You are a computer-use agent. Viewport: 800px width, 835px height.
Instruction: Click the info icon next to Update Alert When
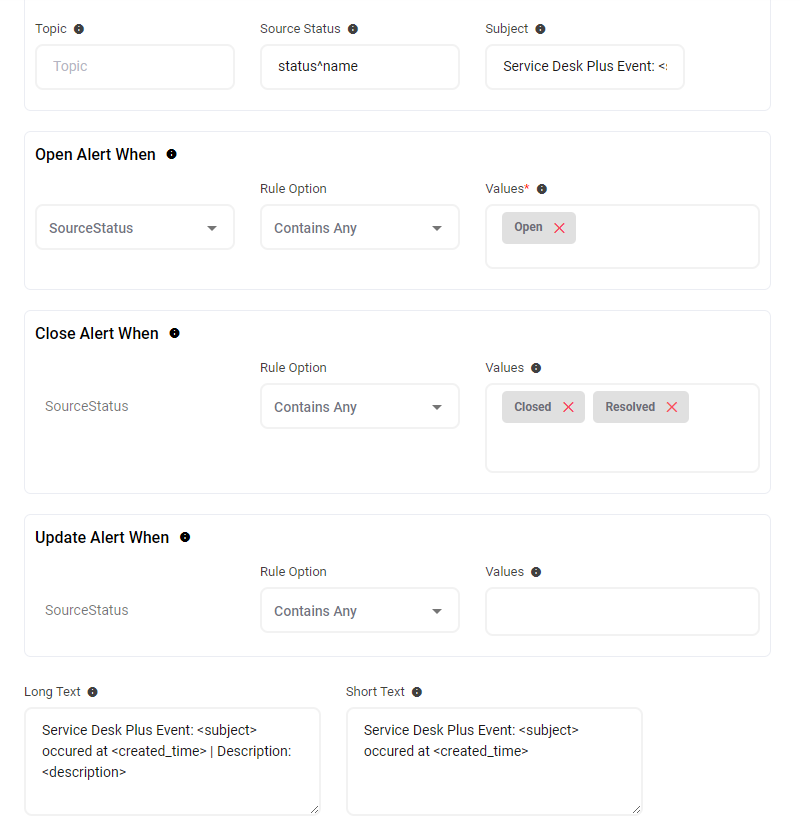click(185, 537)
